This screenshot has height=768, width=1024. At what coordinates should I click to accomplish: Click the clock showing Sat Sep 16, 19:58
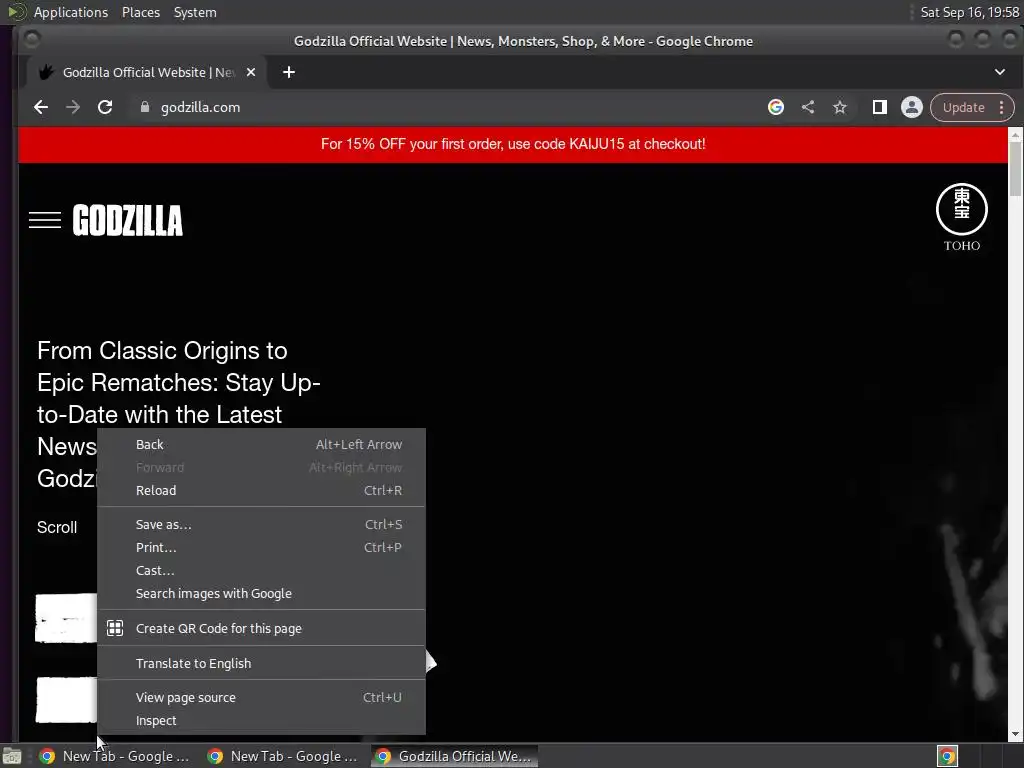pyautogui.click(x=969, y=12)
